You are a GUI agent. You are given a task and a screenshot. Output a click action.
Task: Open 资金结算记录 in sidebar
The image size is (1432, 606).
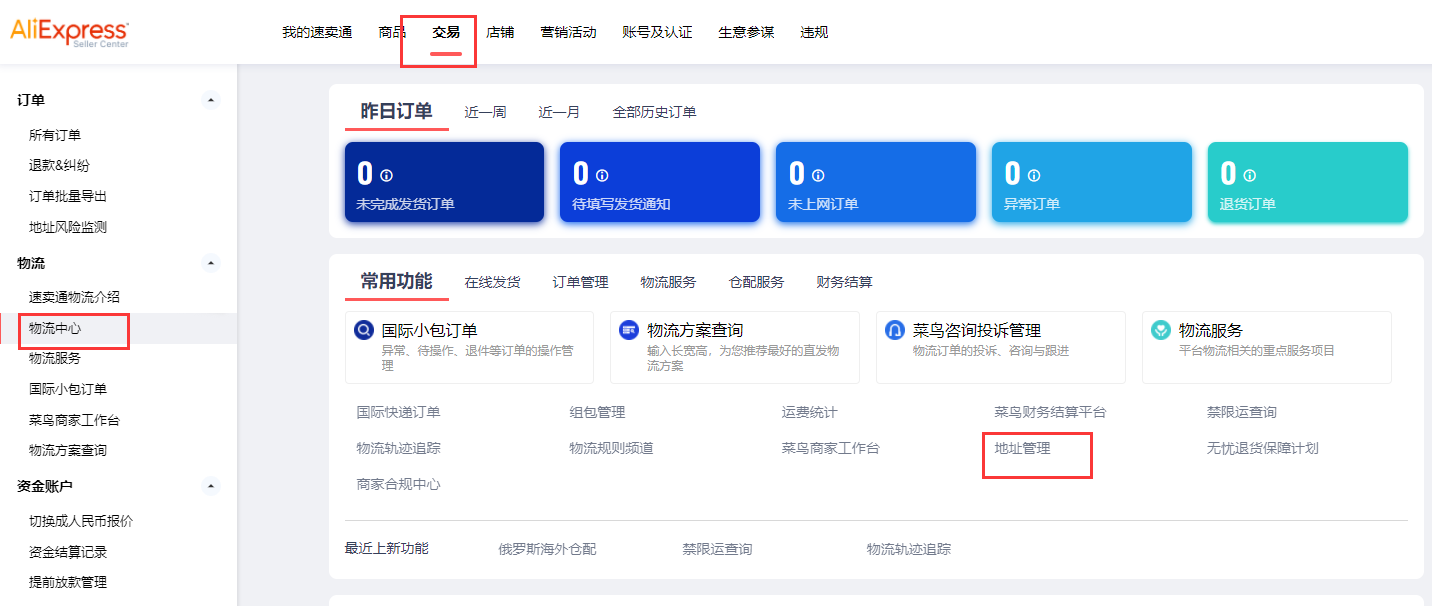coord(68,552)
